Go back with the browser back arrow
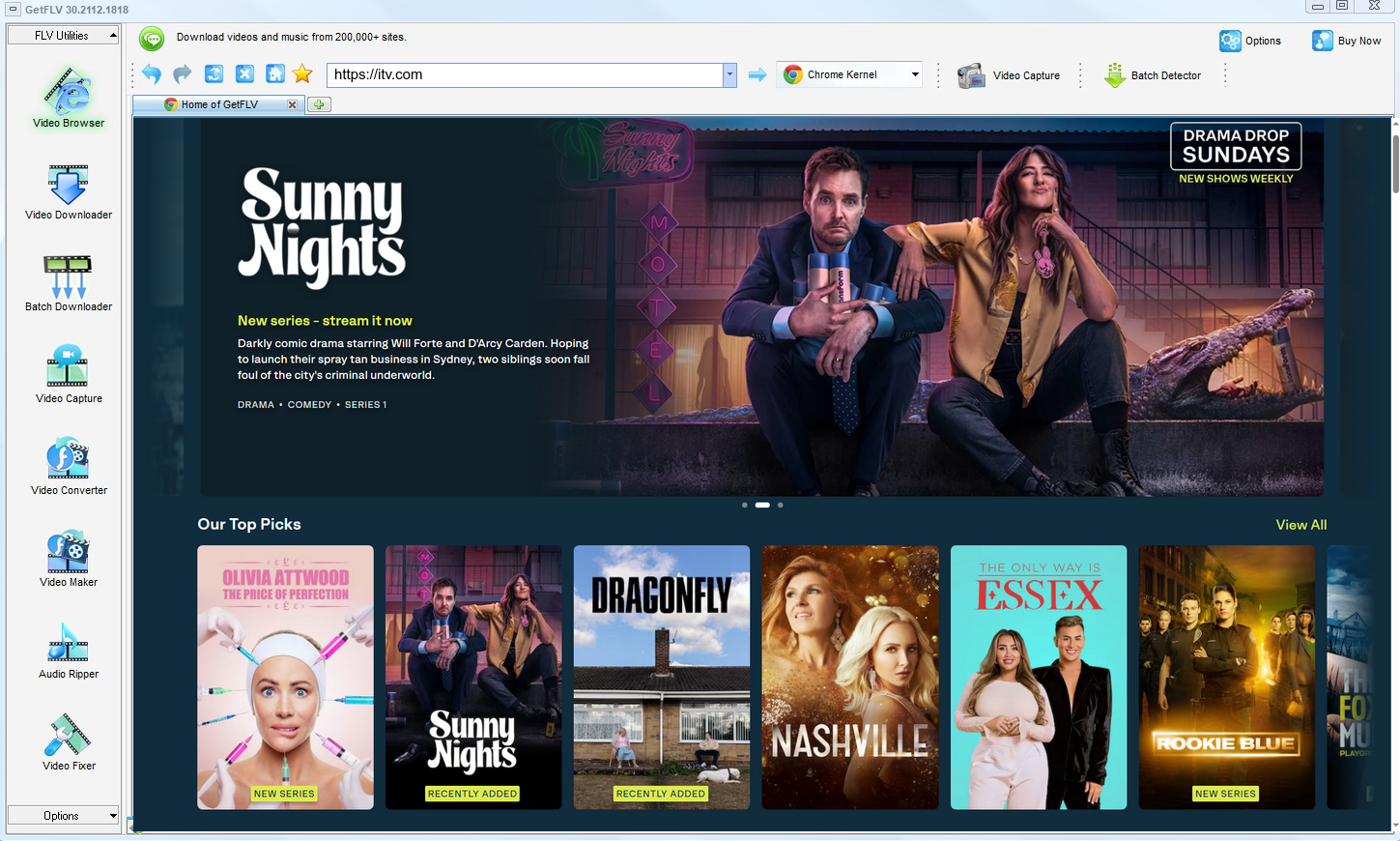This screenshot has height=841, width=1400. click(x=152, y=74)
